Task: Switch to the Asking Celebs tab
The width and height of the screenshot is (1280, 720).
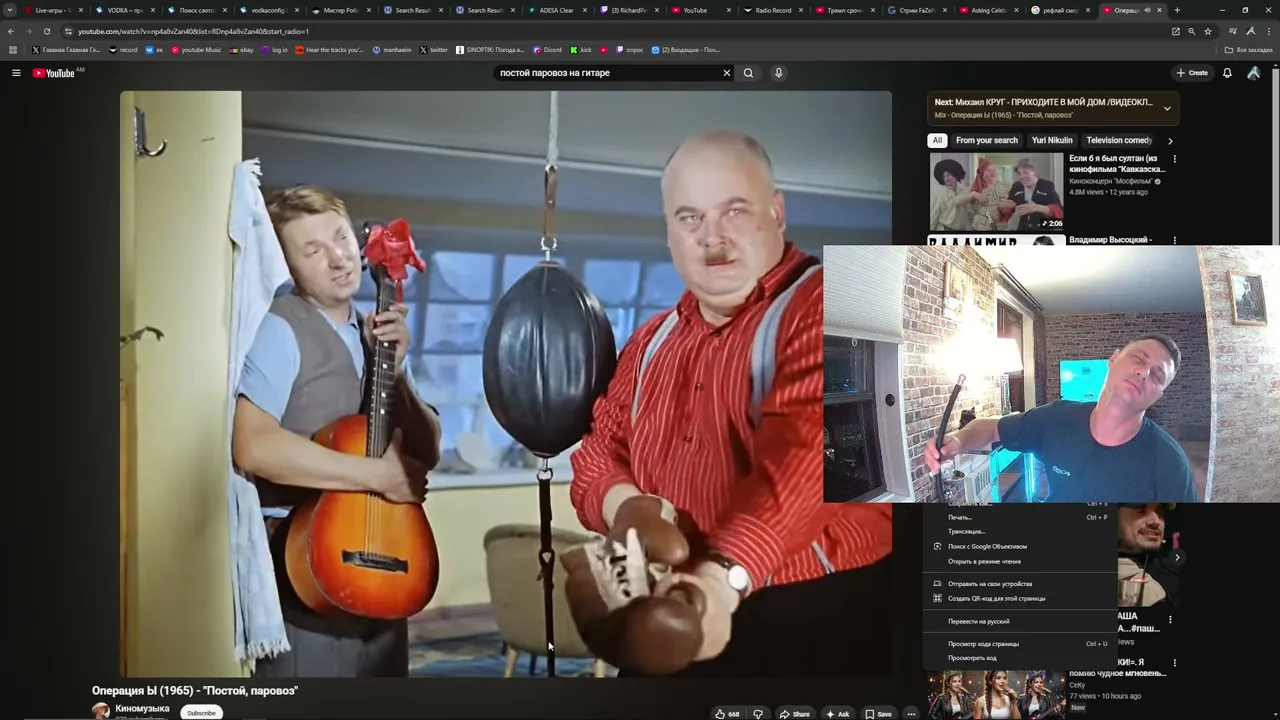Action: [990, 10]
